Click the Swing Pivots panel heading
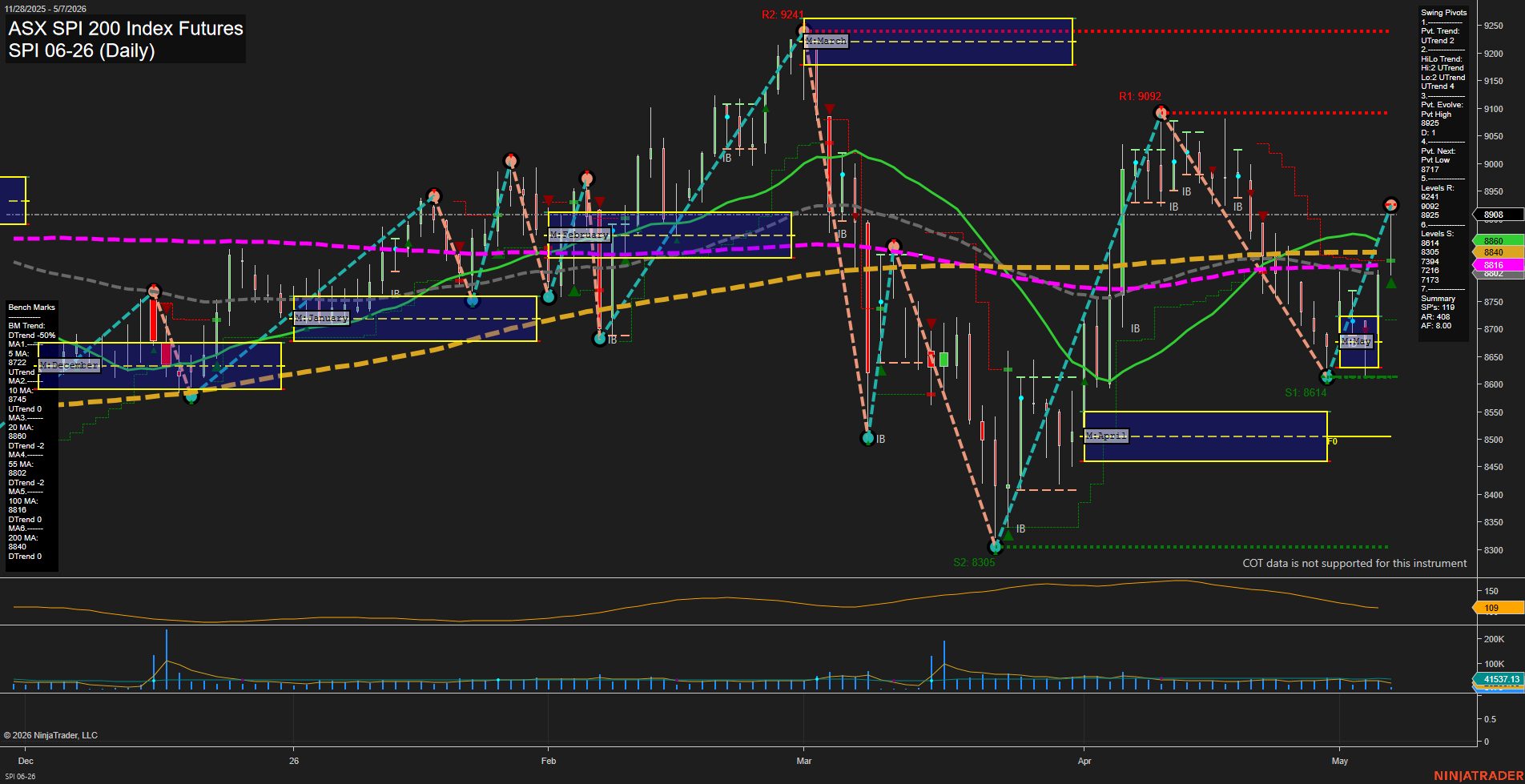Viewport: 1525px width, 784px height. (x=1444, y=13)
